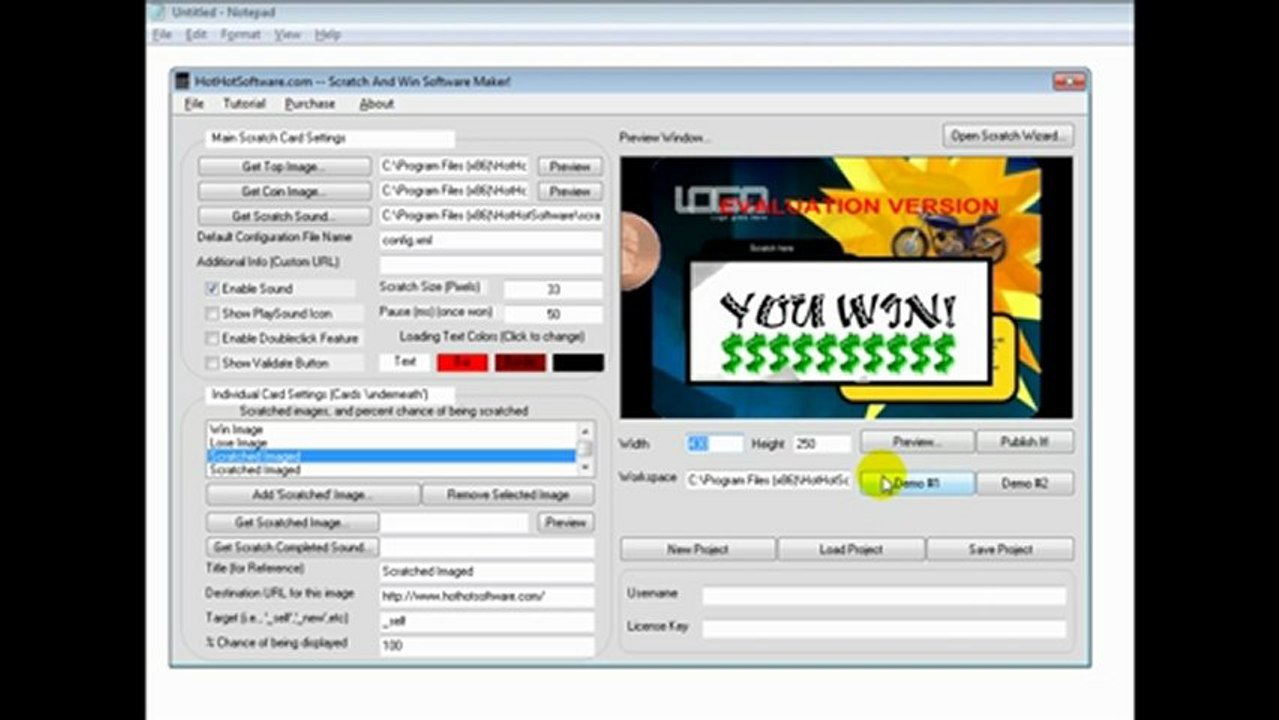Click the Scratch Completed Sound path field
The height and width of the screenshot is (720, 1279).
point(487,547)
